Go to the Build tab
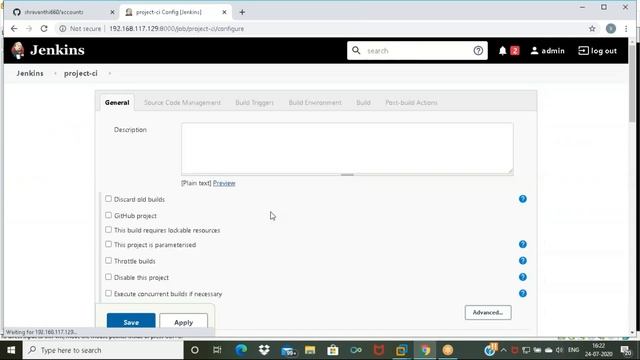 pyautogui.click(x=363, y=102)
